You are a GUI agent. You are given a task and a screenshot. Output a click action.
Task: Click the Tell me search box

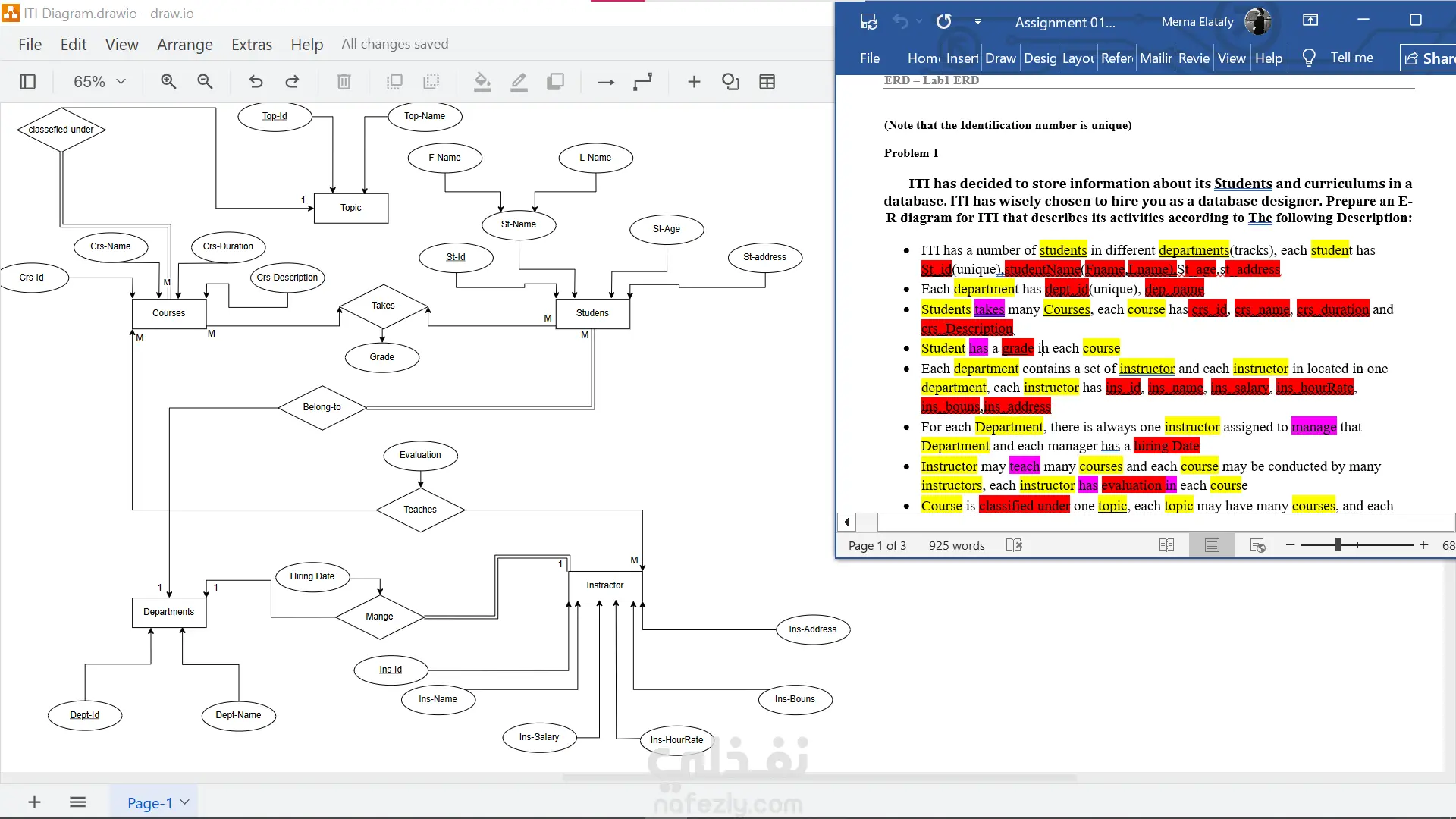tap(1351, 58)
